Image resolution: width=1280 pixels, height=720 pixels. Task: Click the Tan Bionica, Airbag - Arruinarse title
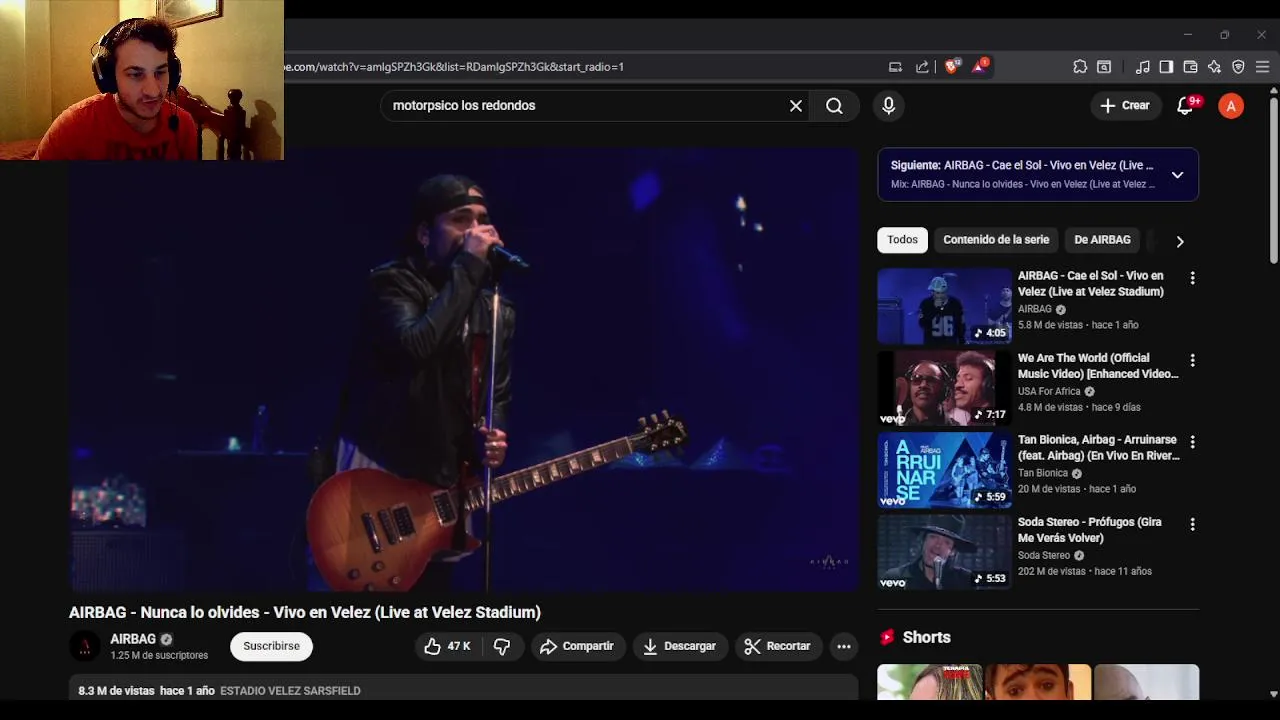point(1099,448)
